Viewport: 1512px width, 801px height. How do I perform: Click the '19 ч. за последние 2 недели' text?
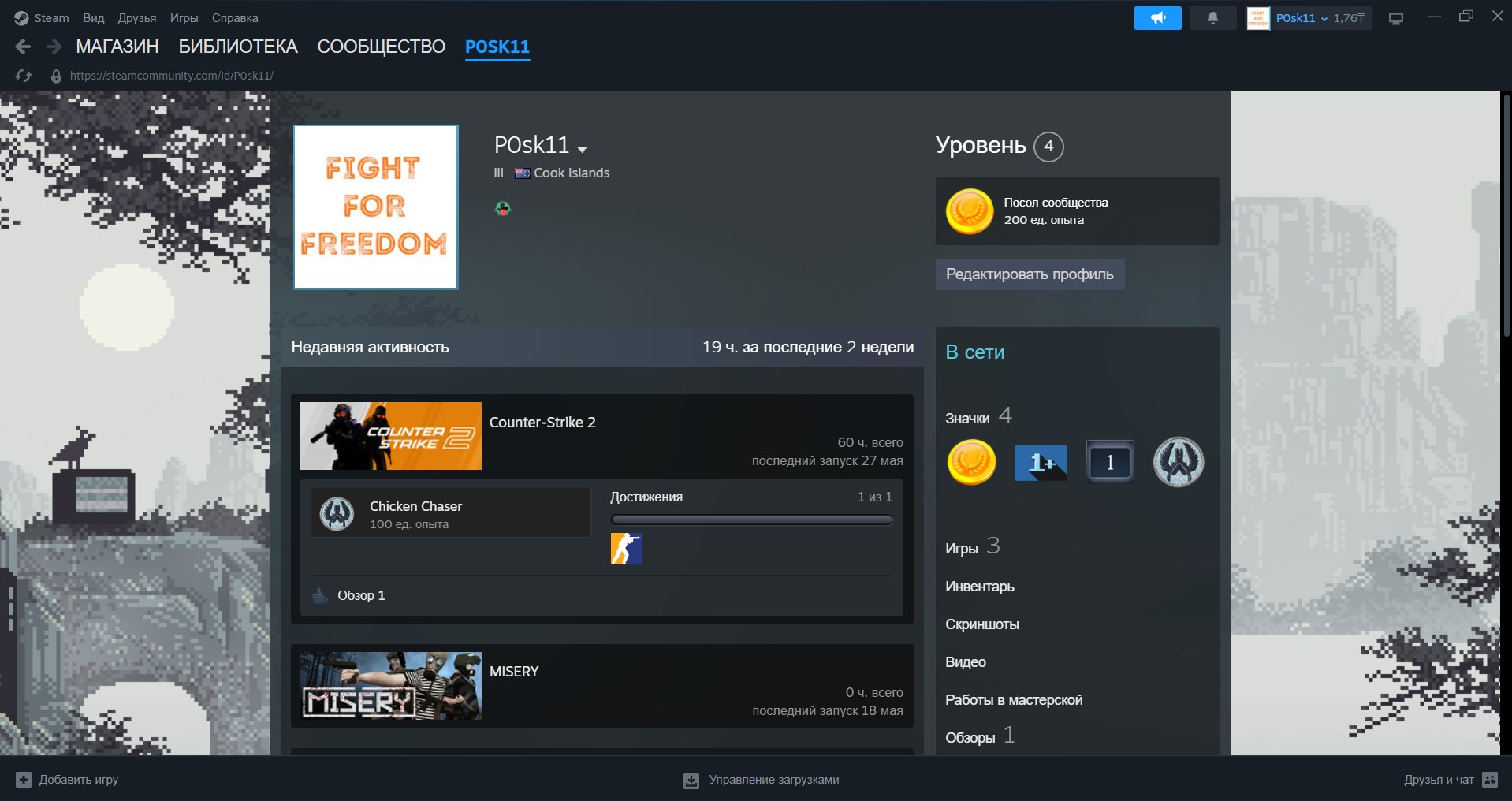click(x=808, y=347)
